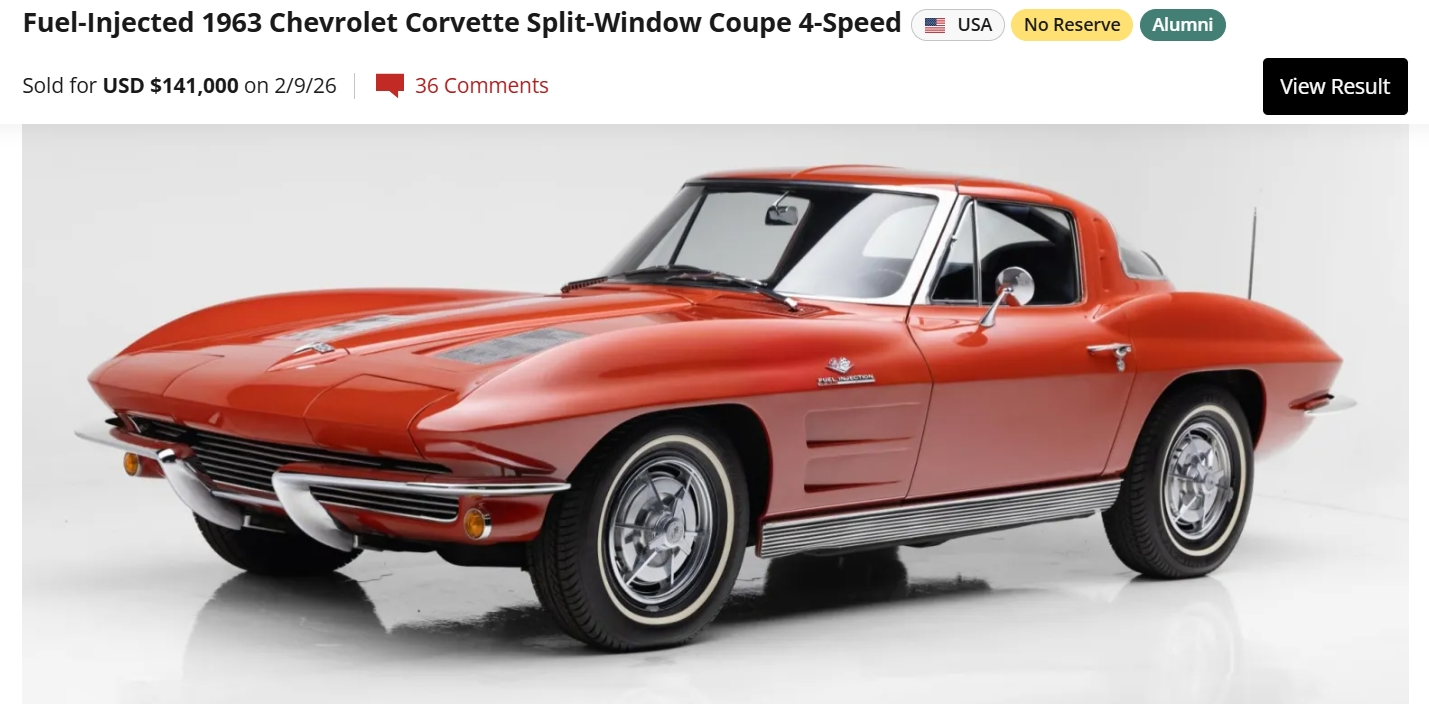The image size is (1429, 704).
Task: Click the red comment bubble icon
Action: 389,86
